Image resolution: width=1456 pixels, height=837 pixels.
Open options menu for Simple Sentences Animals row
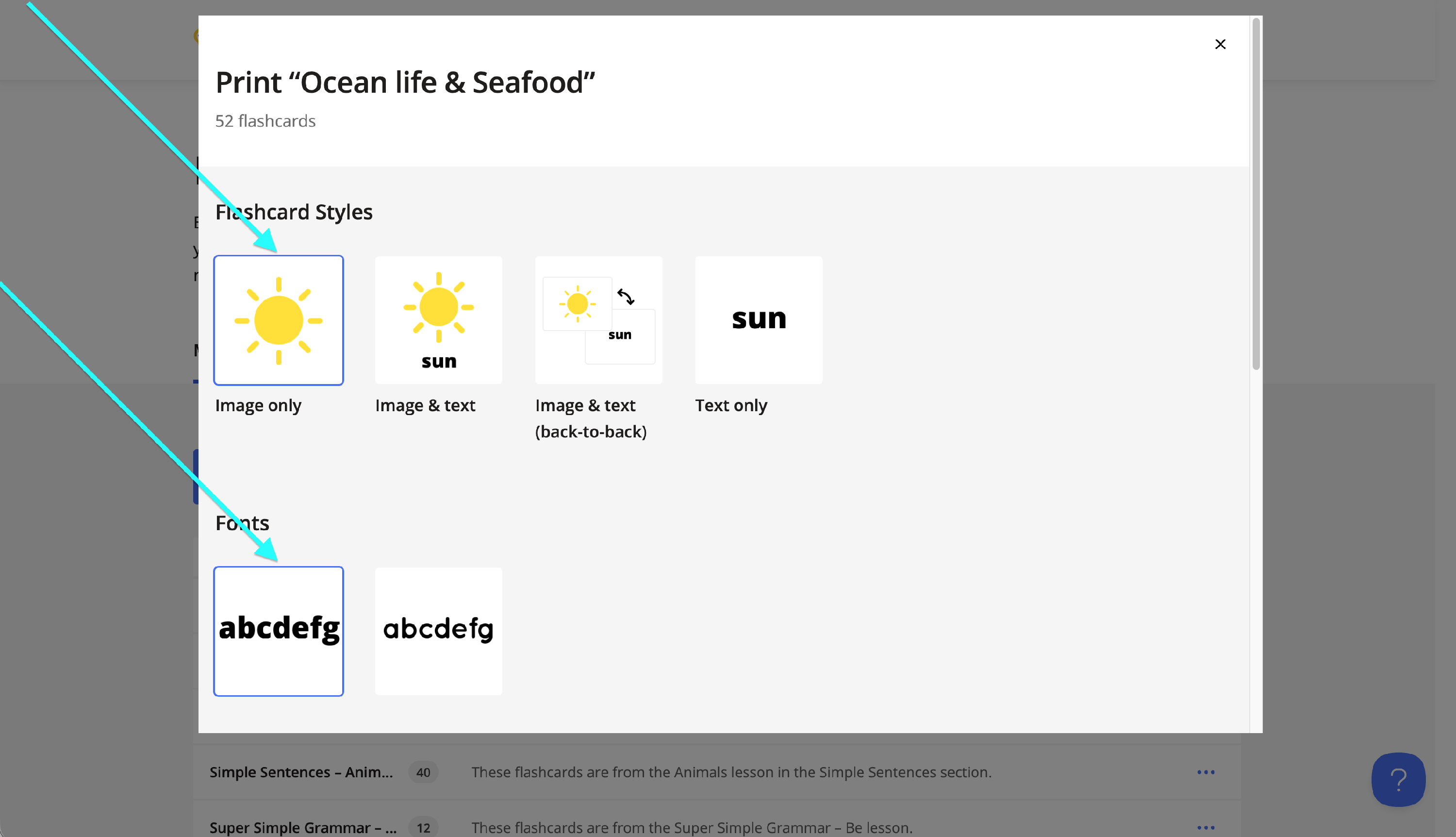[1206, 772]
